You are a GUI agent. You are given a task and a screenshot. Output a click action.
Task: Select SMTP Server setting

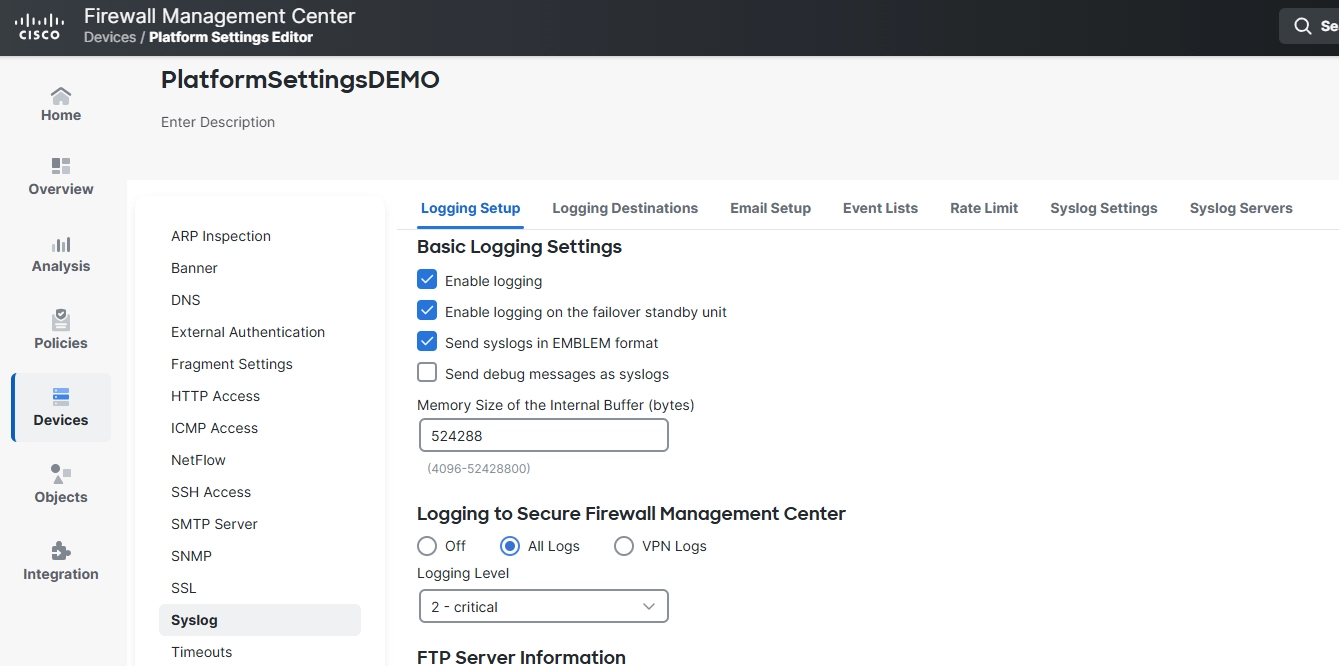[214, 524]
